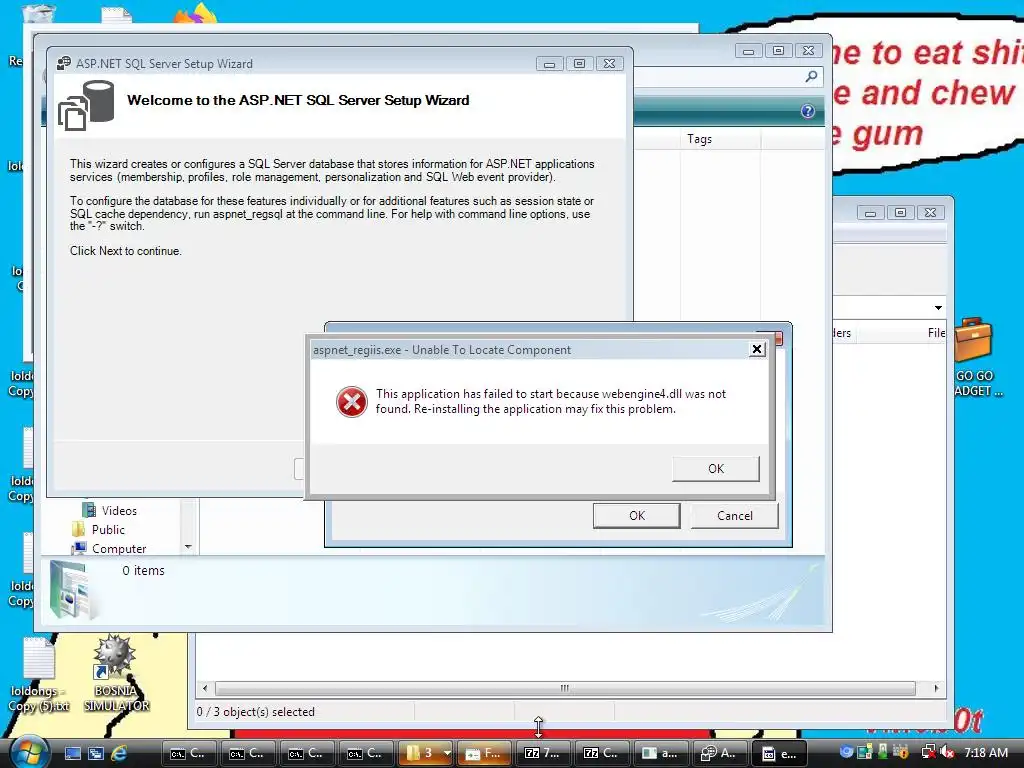Screen dimensions: 1024x768
Task: Click the wizard heading 'Welcome to the ASP.NET SQL Server Setup Wizard'
Action: [x=298, y=100]
